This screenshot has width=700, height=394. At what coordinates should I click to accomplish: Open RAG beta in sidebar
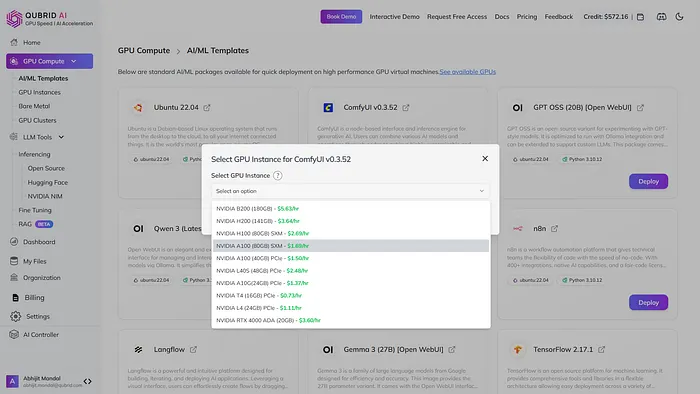click(x=36, y=224)
